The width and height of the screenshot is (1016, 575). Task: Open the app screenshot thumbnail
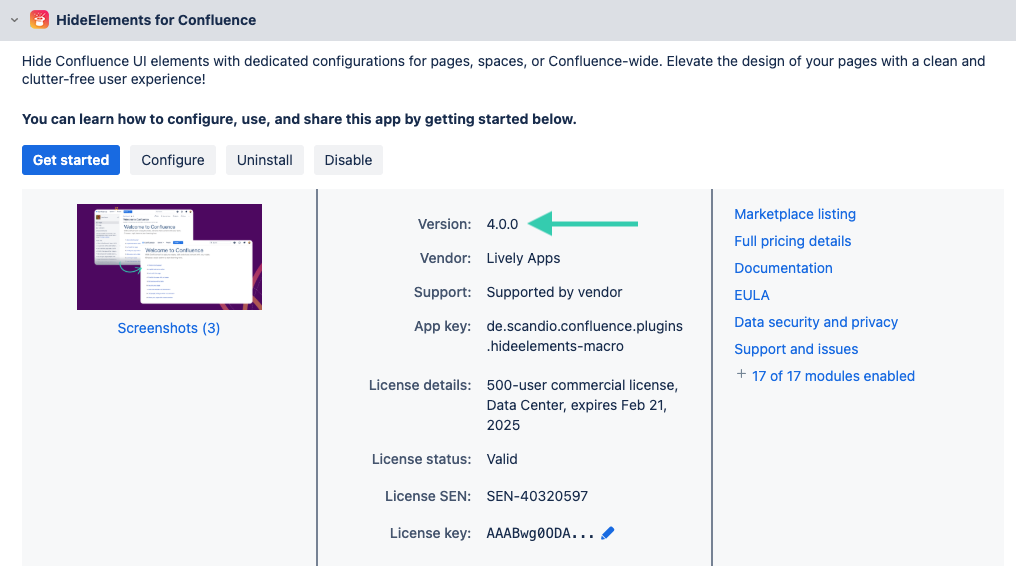169,257
